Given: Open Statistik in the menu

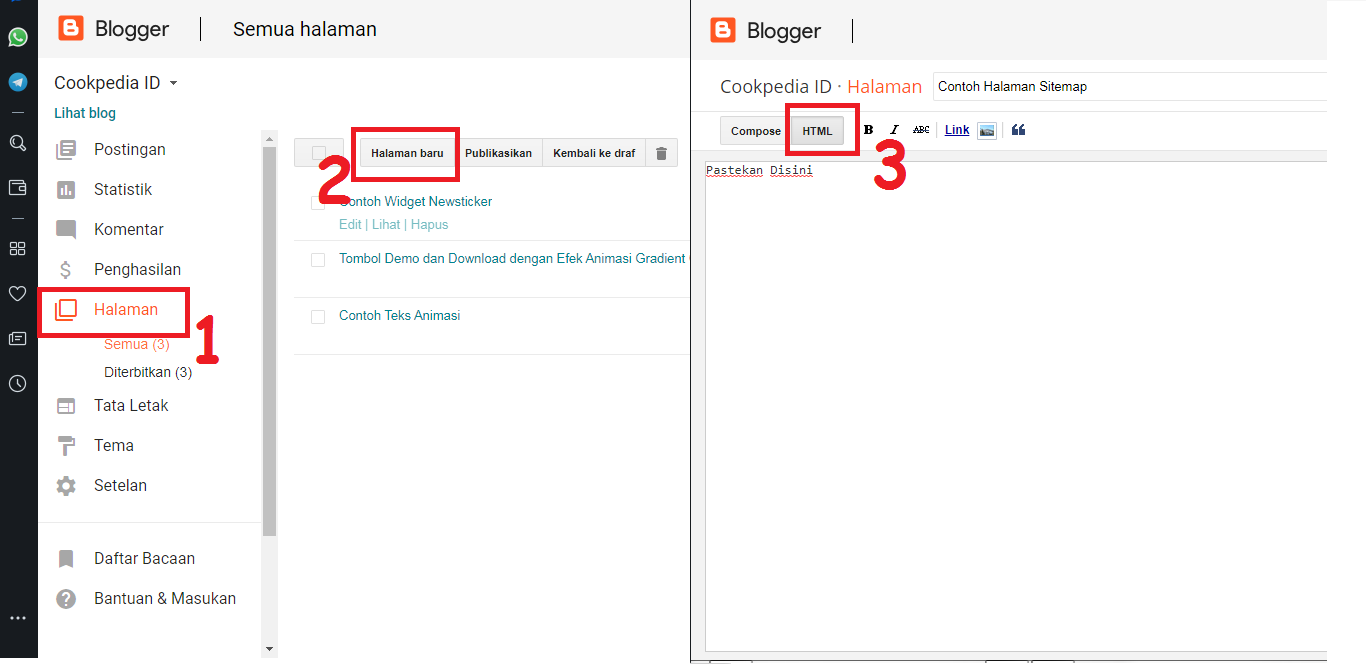Looking at the screenshot, I should pos(123,190).
